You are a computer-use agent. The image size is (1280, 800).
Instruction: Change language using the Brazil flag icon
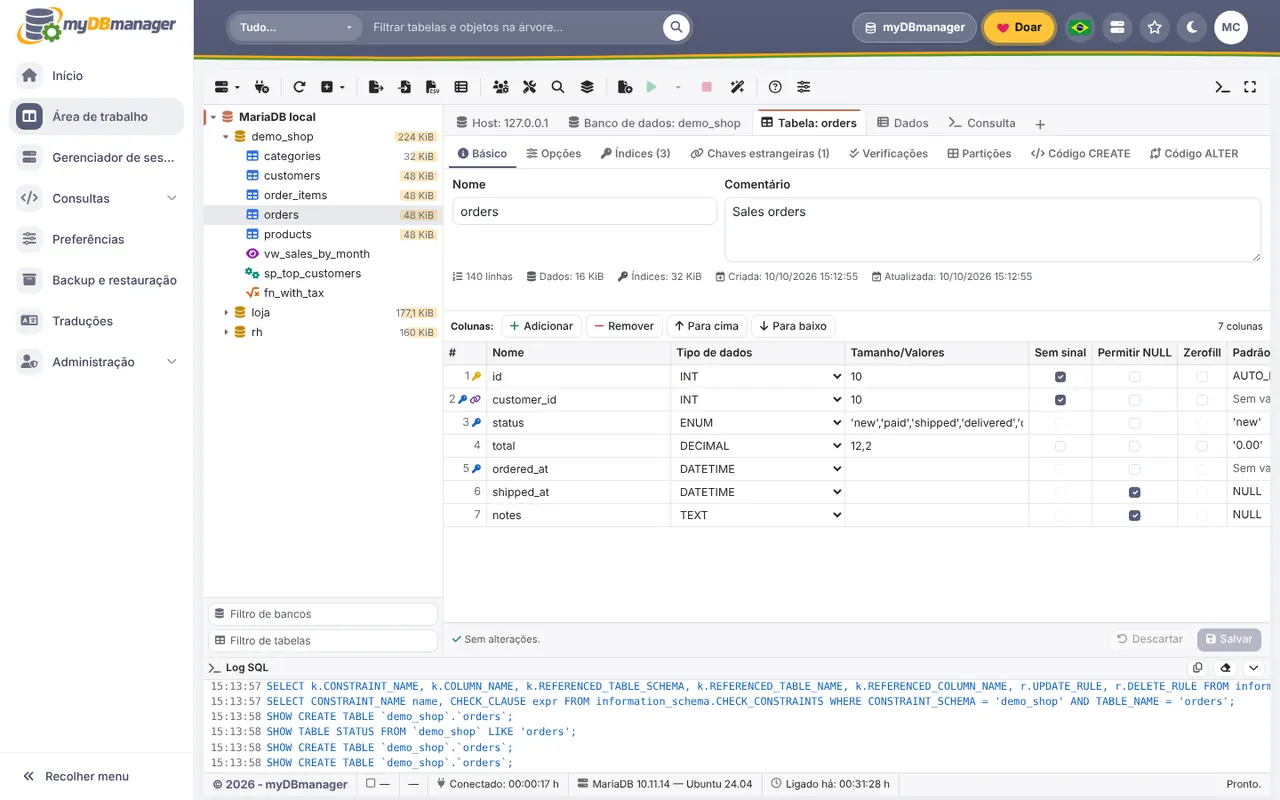coord(1080,27)
